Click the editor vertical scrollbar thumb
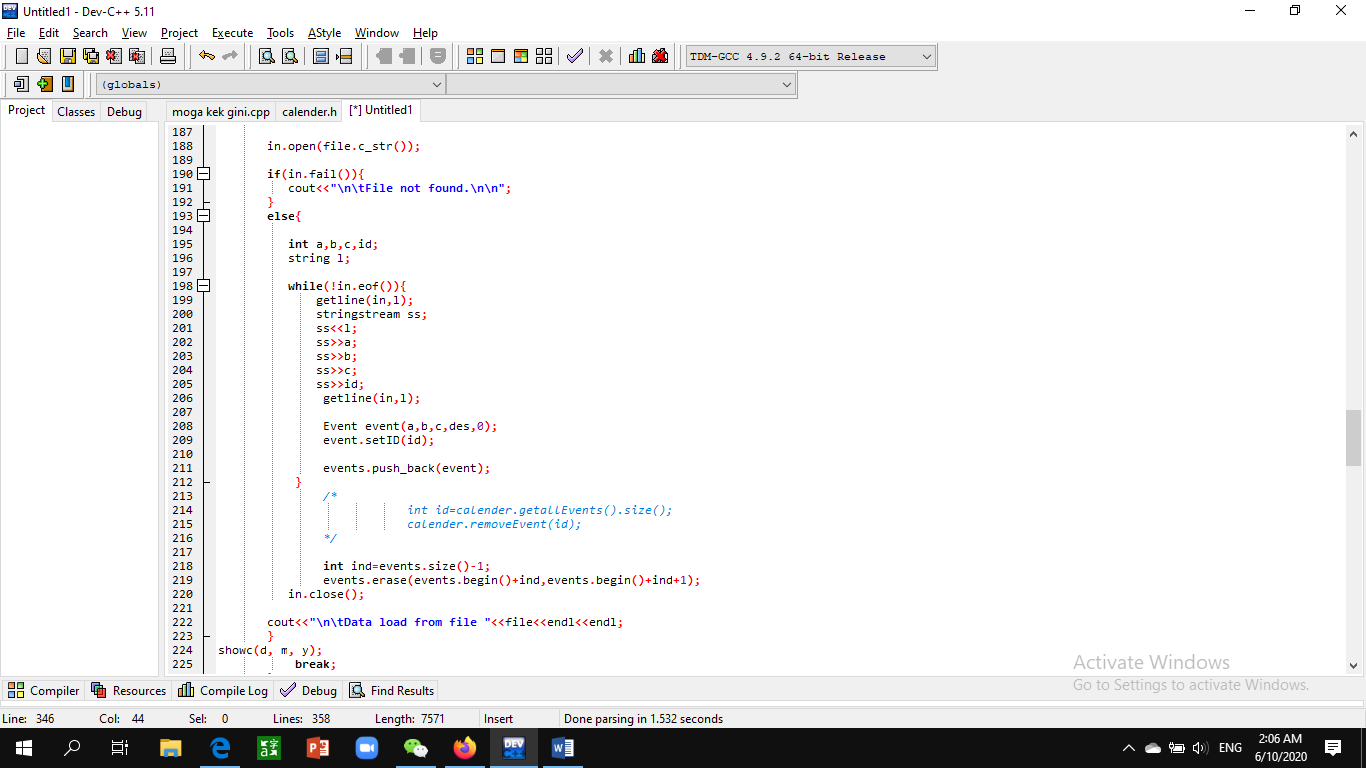Viewport: 1366px width, 768px height. tap(1354, 438)
